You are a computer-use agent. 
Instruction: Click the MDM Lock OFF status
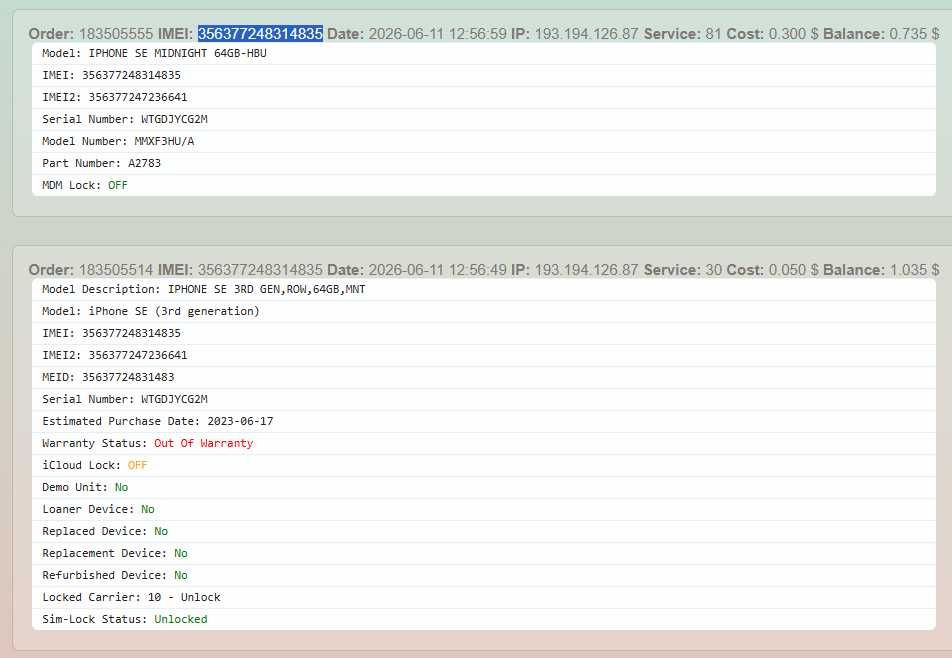(x=118, y=185)
